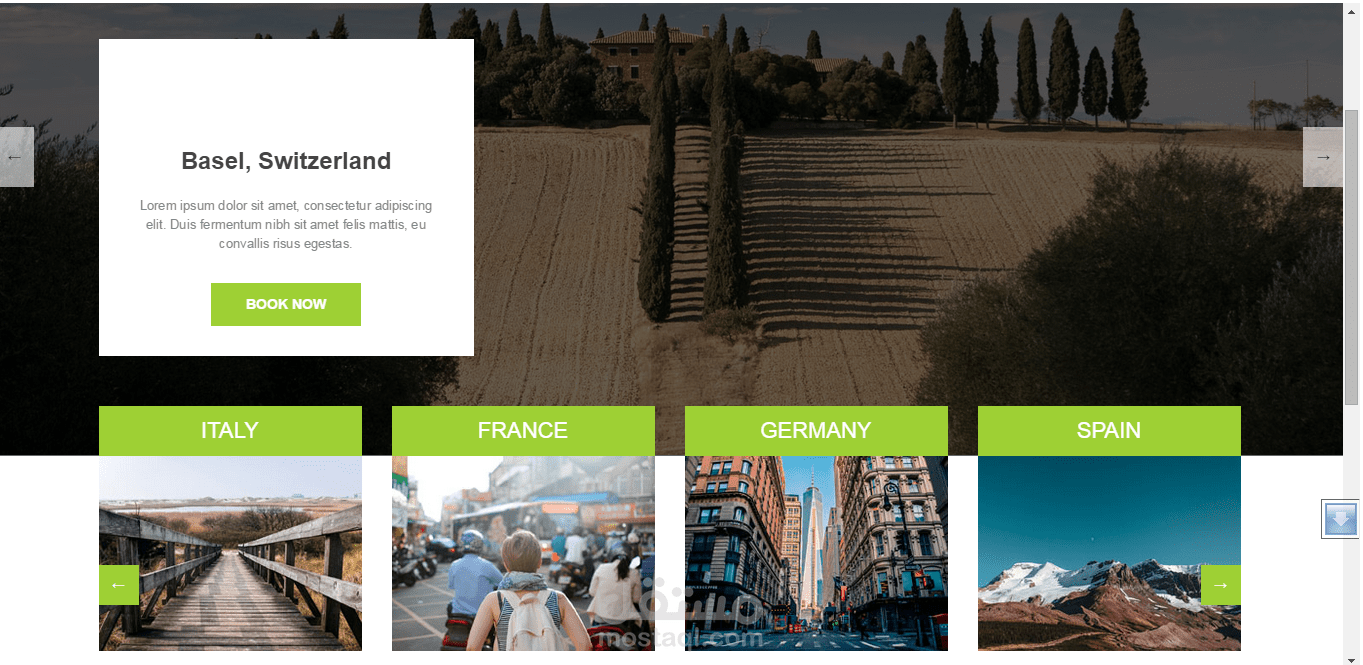Image resolution: width=1363 pixels, height=665 pixels.
Task: Open the GERMANY destination header
Action: click(816, 431)
